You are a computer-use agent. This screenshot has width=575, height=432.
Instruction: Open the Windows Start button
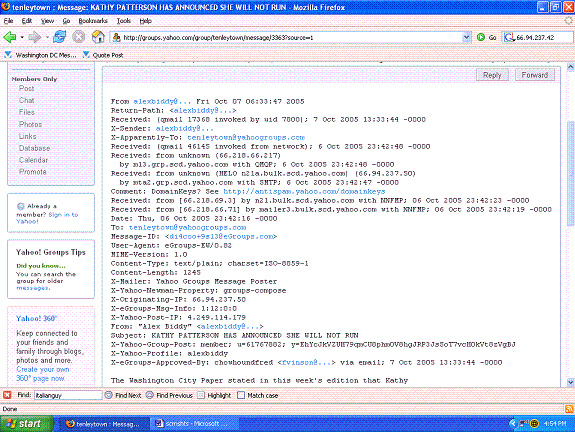tap(27, 424)
